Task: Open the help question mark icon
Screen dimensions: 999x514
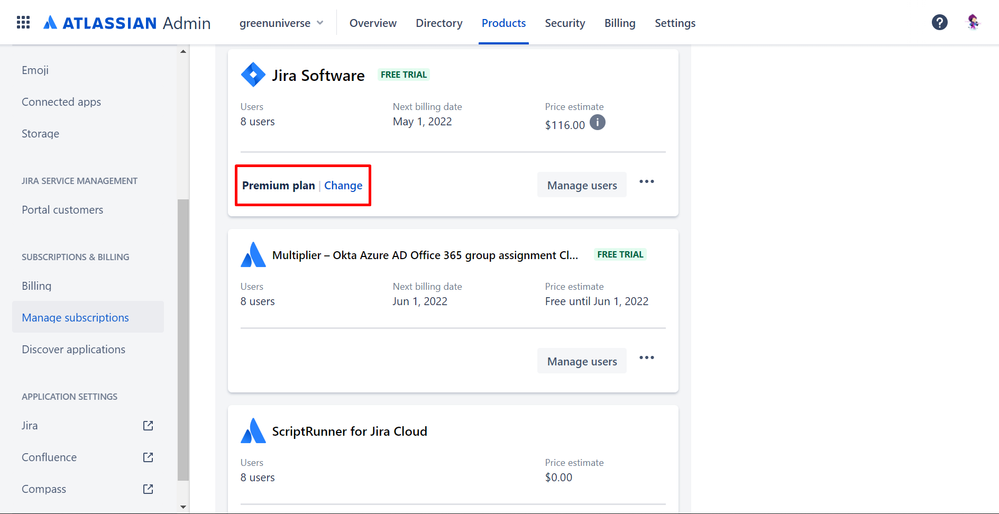Action: pos(939,23)
